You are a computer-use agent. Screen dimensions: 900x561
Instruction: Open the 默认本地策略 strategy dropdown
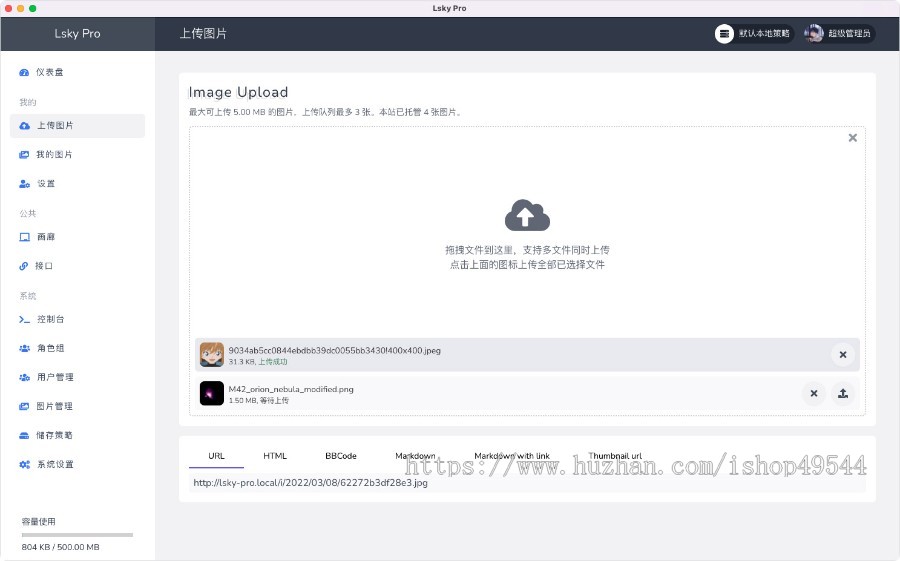click(754, 34)
